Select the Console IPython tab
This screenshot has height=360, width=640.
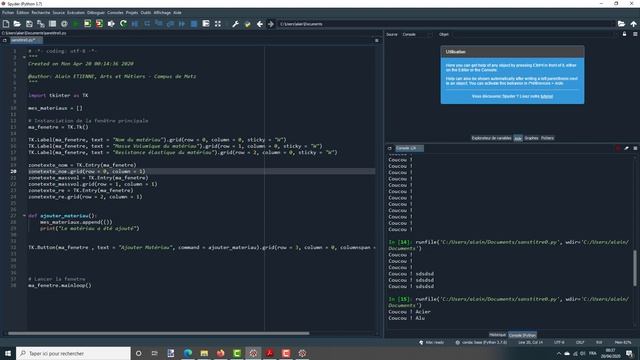tap(522, 335)
